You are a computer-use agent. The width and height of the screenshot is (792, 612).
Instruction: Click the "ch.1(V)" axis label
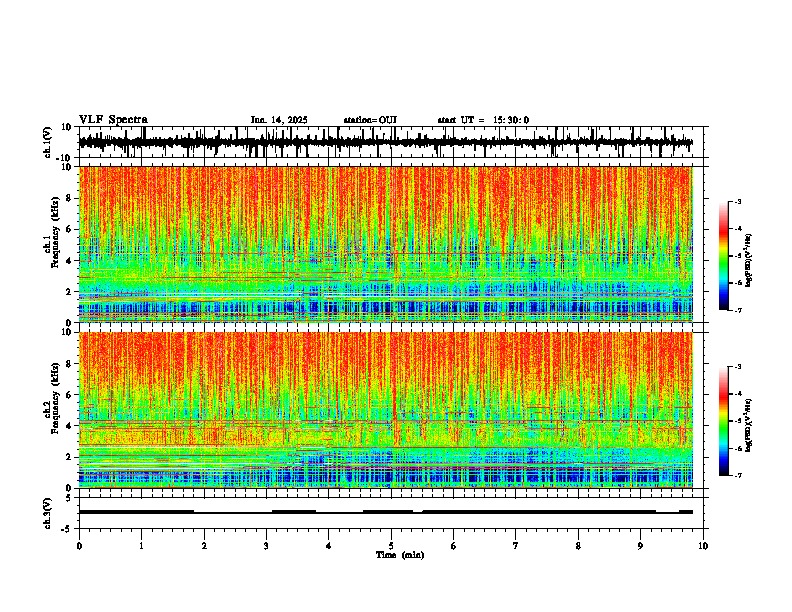coord(49,142)
